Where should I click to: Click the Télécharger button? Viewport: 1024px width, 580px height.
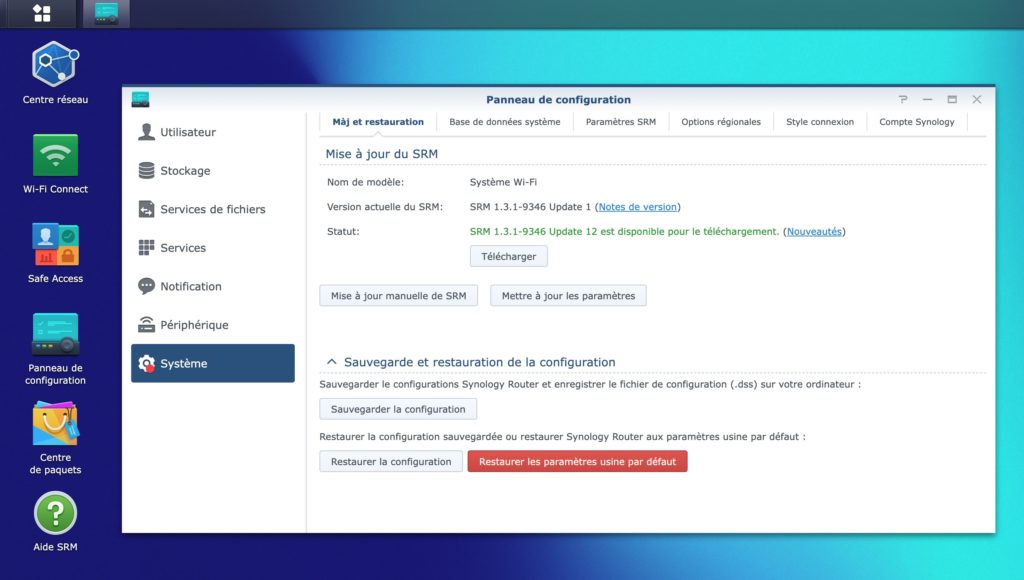click(508, 256)
